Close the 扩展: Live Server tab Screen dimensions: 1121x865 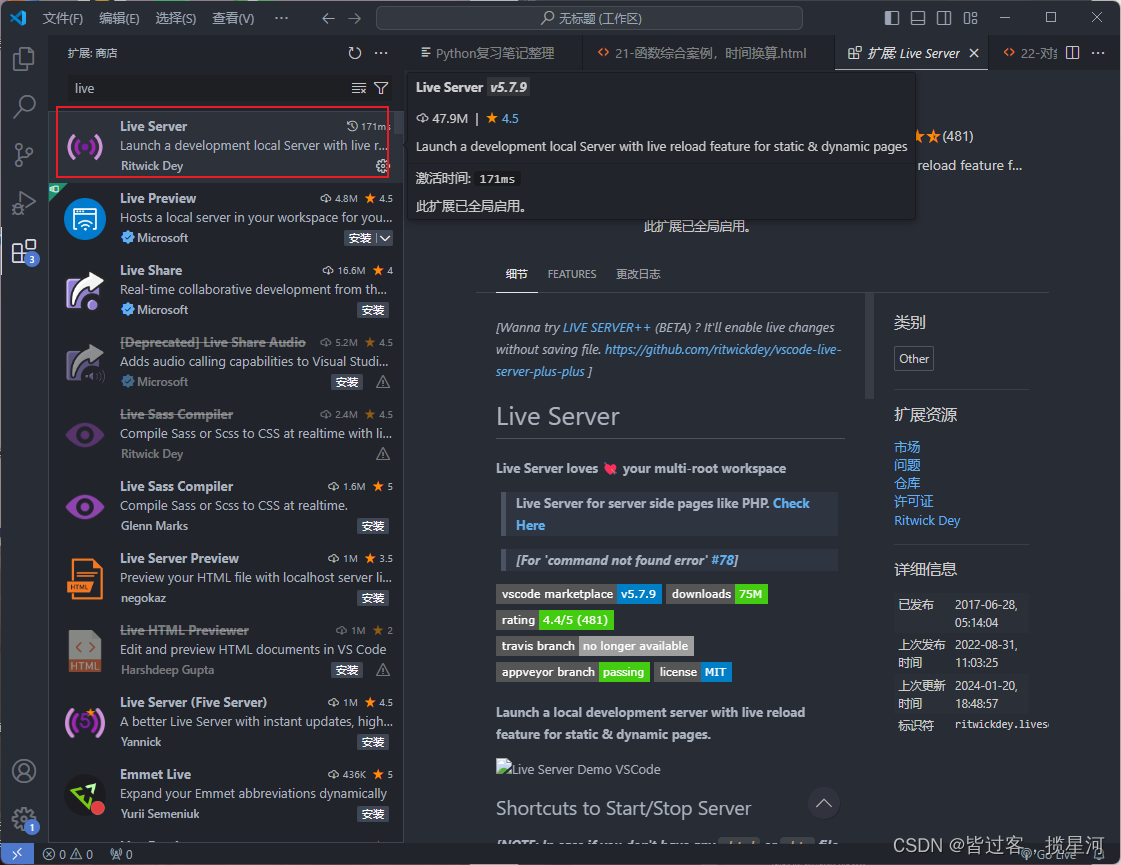tap(974, 53)
